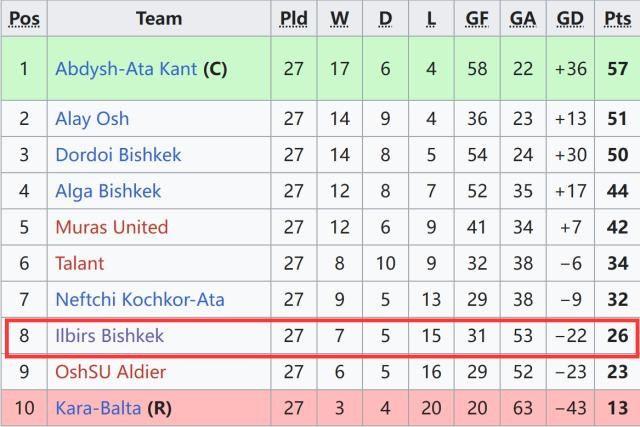This screenshot has width=640, height=427.
Task: Click the GA column header
Action: 523,18
